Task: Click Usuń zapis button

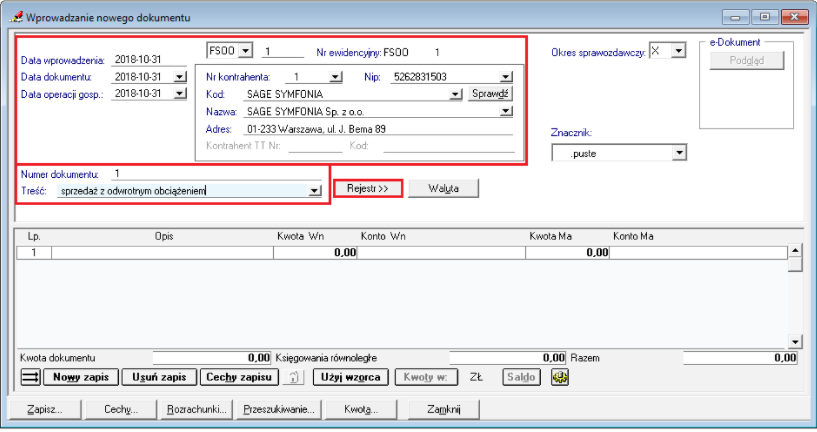Action: click(x=159, y=377)
